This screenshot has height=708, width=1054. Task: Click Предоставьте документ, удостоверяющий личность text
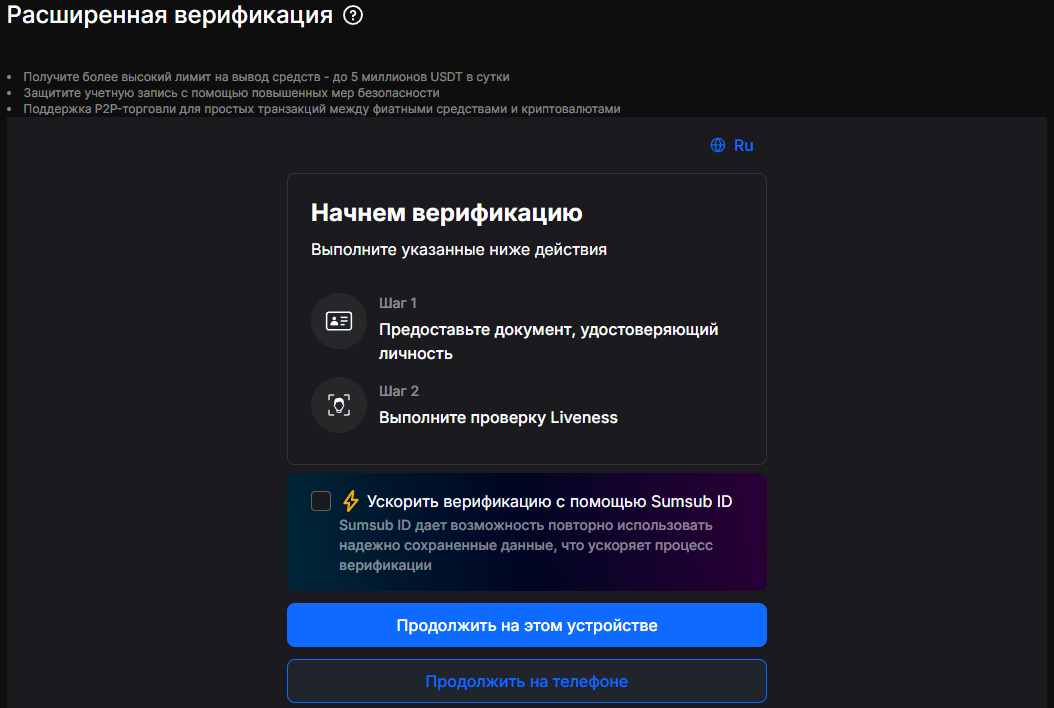(549, 342)
